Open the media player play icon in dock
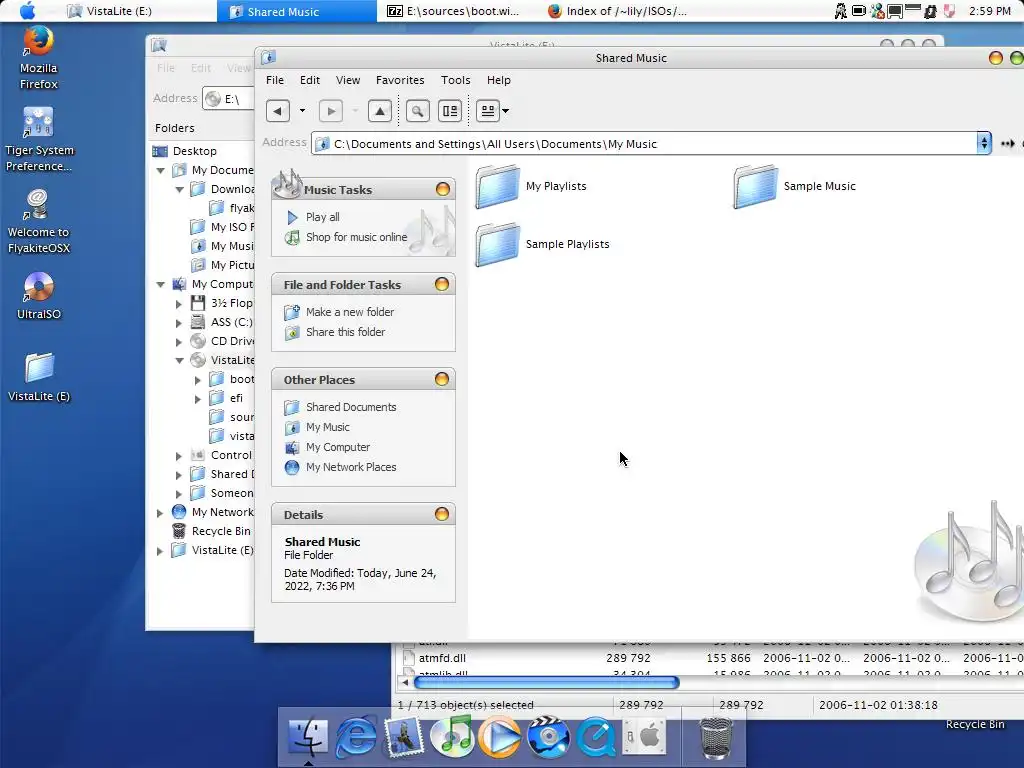This screenshot has height=768, width=1024. [500, 737]
